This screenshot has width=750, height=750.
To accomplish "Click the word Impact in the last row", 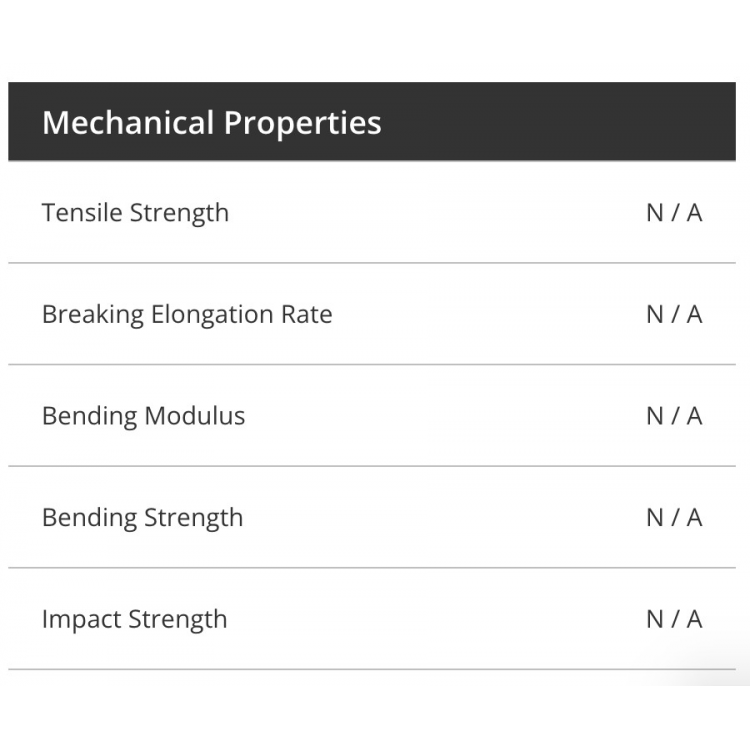I will click(82, 620).
